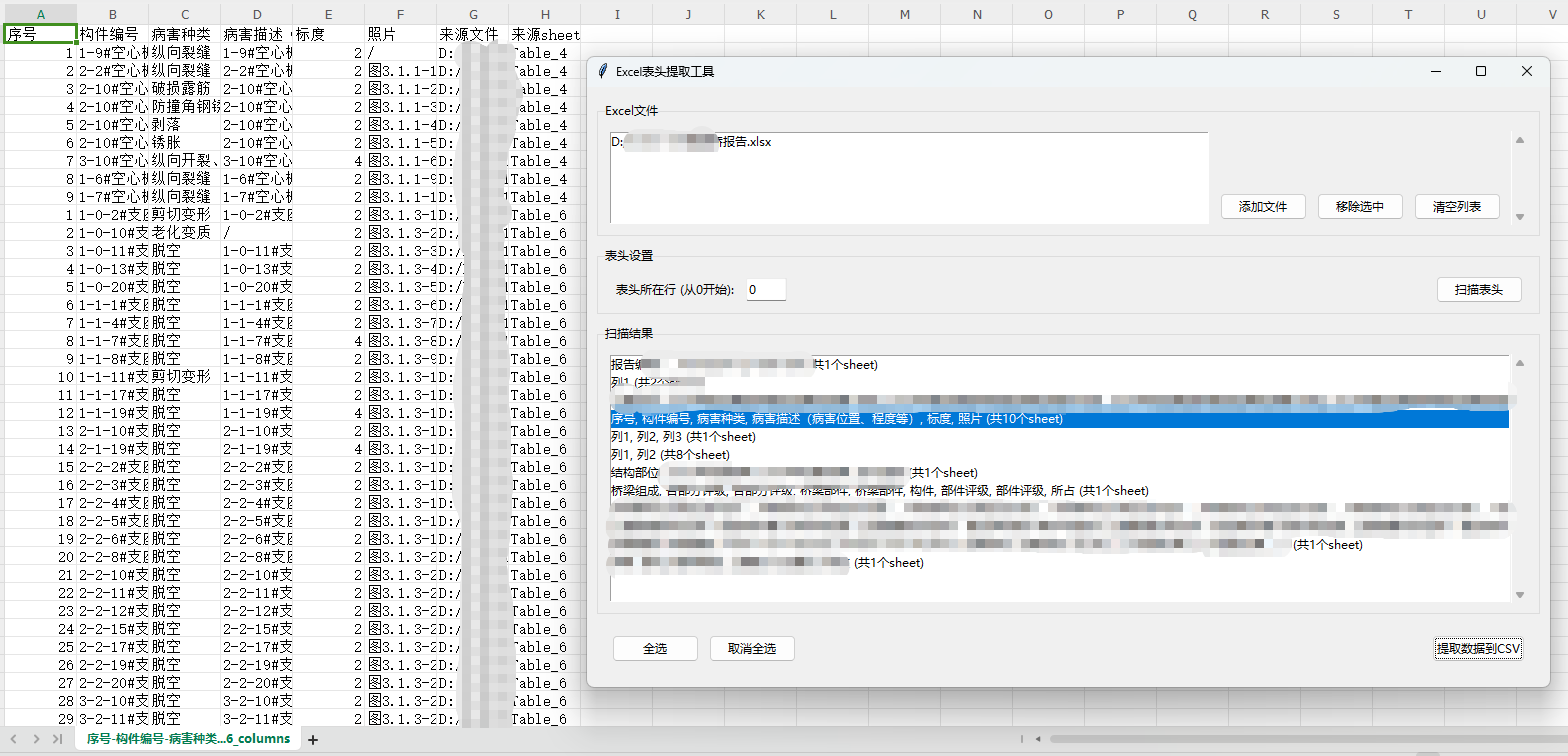Click the up arrow beside the scan results list
The image size is (1568, 756).
tap(1520, 363)
